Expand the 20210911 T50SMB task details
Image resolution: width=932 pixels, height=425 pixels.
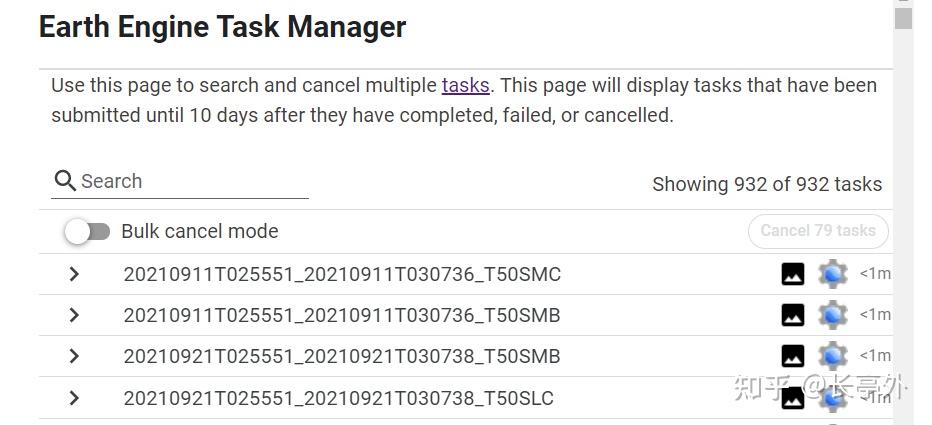tap(74, 315)
